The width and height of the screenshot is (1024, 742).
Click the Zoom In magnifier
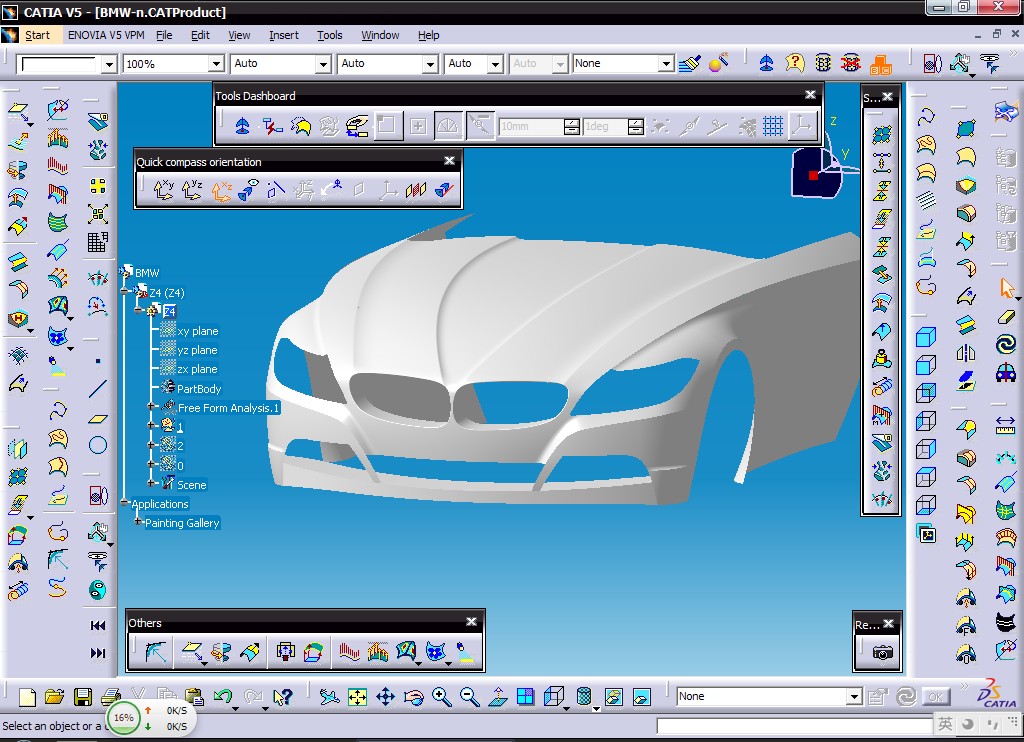[x=441, y=697]
